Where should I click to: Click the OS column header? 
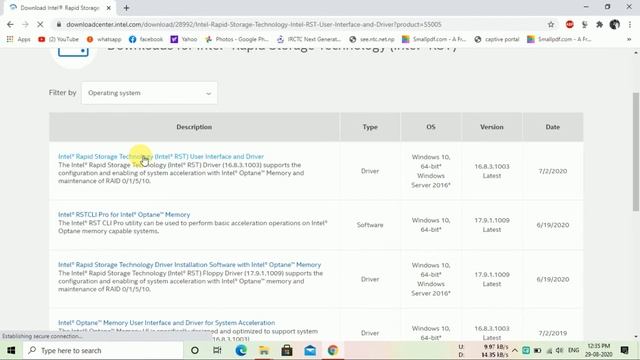click(x=431, y=127)
